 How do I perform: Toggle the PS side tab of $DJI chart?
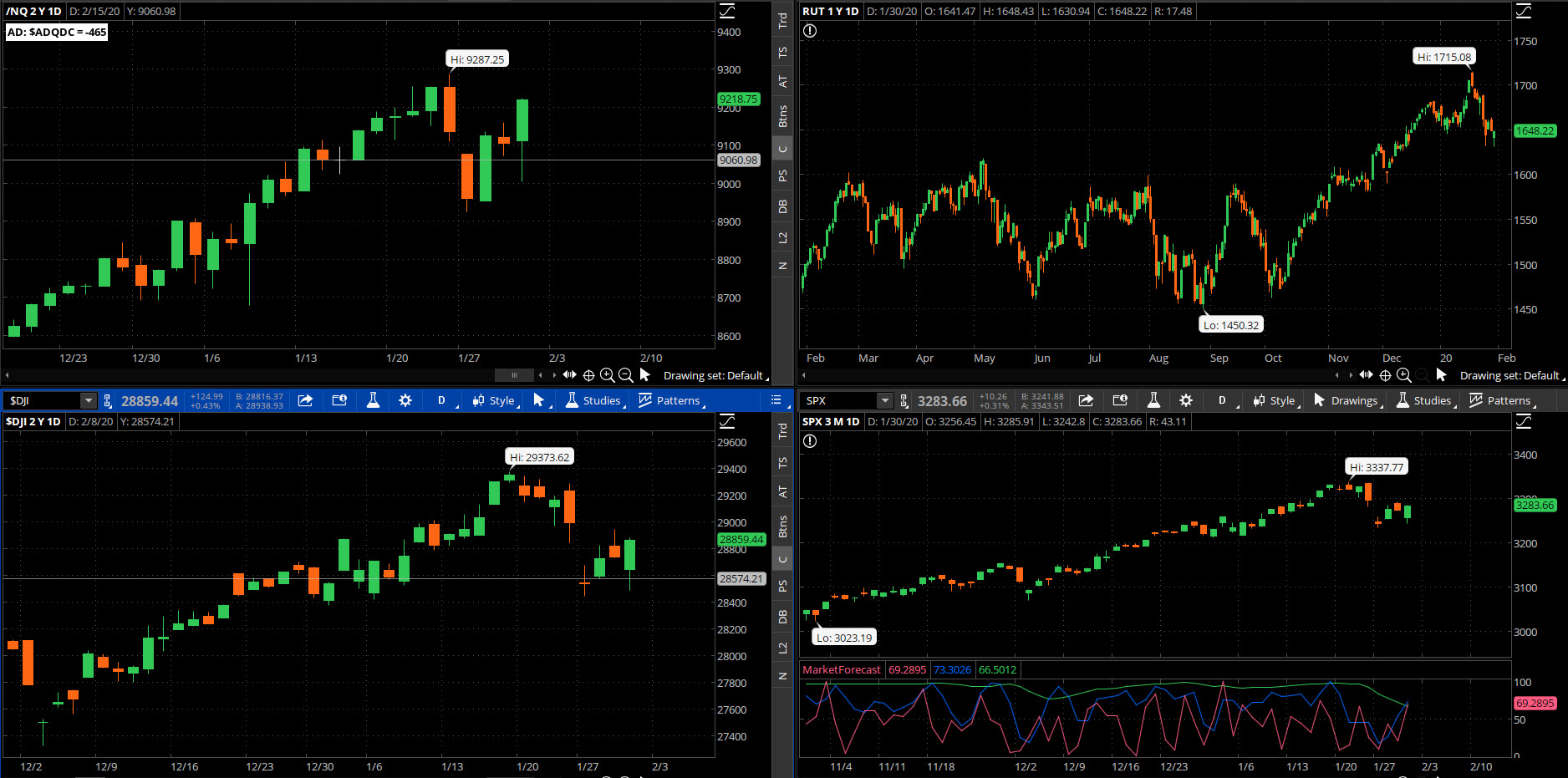(x=782, y=586)
